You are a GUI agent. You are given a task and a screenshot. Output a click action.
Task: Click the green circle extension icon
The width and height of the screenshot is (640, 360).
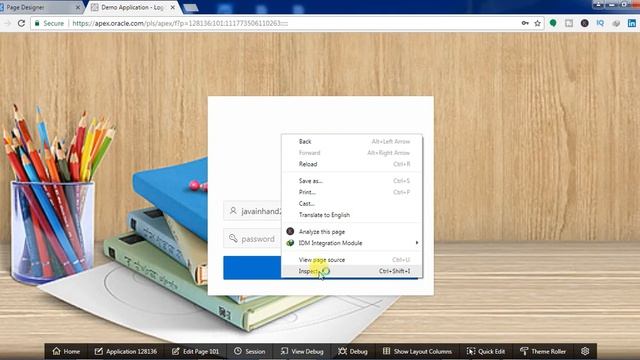click(553, 23)
